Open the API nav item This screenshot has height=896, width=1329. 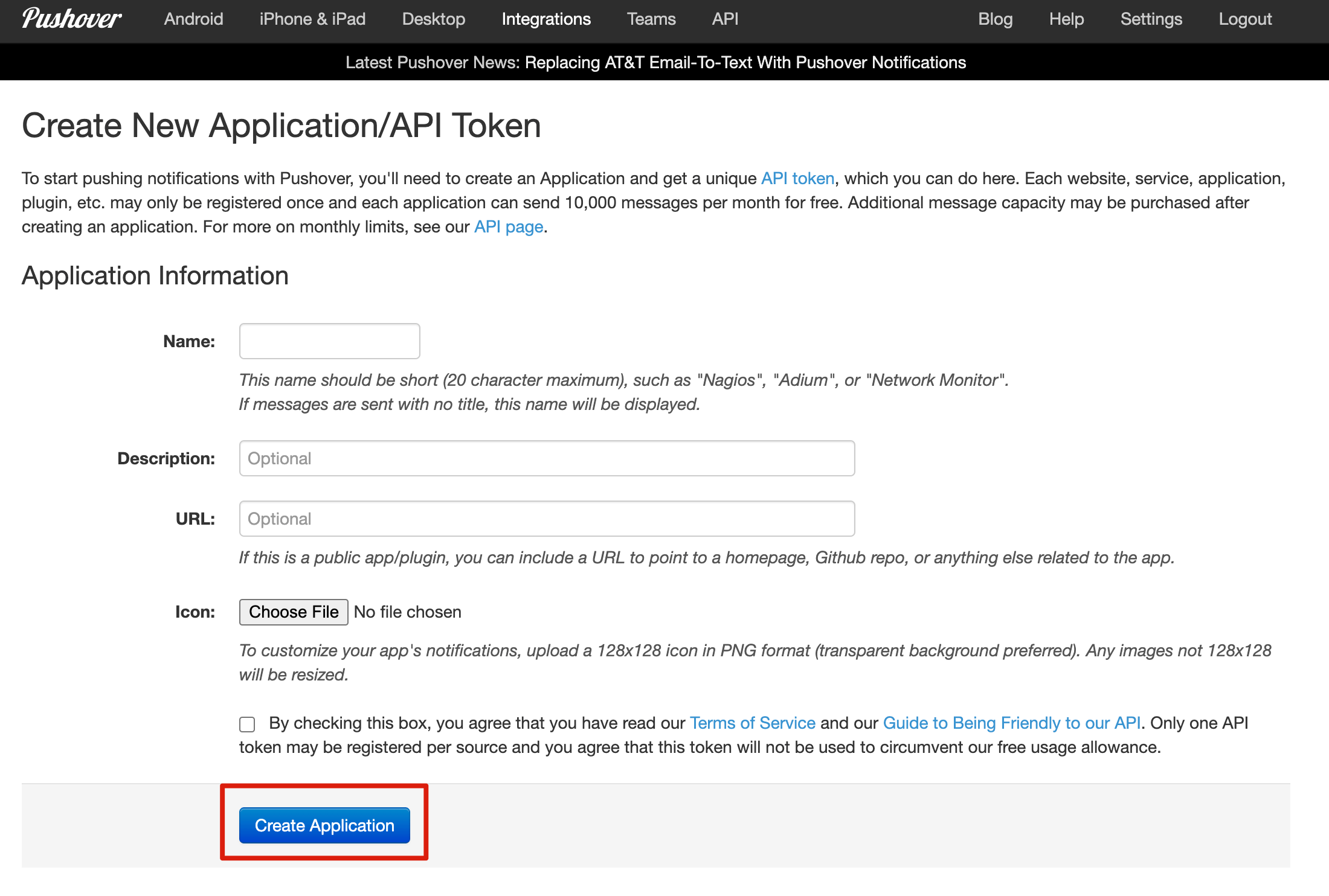725,19
